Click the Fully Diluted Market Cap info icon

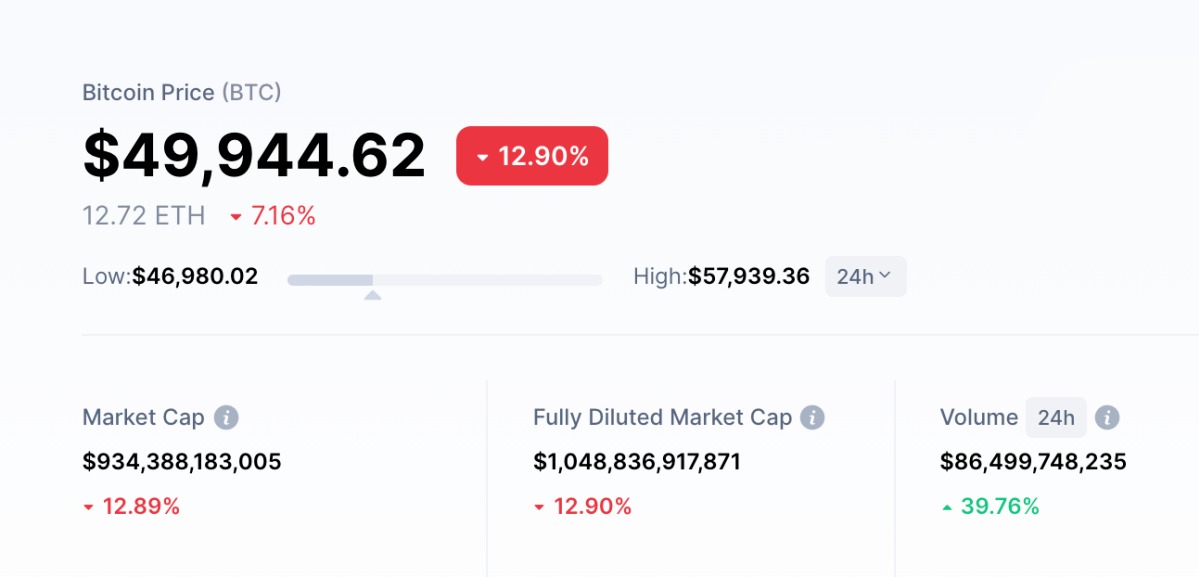(814, 417)
